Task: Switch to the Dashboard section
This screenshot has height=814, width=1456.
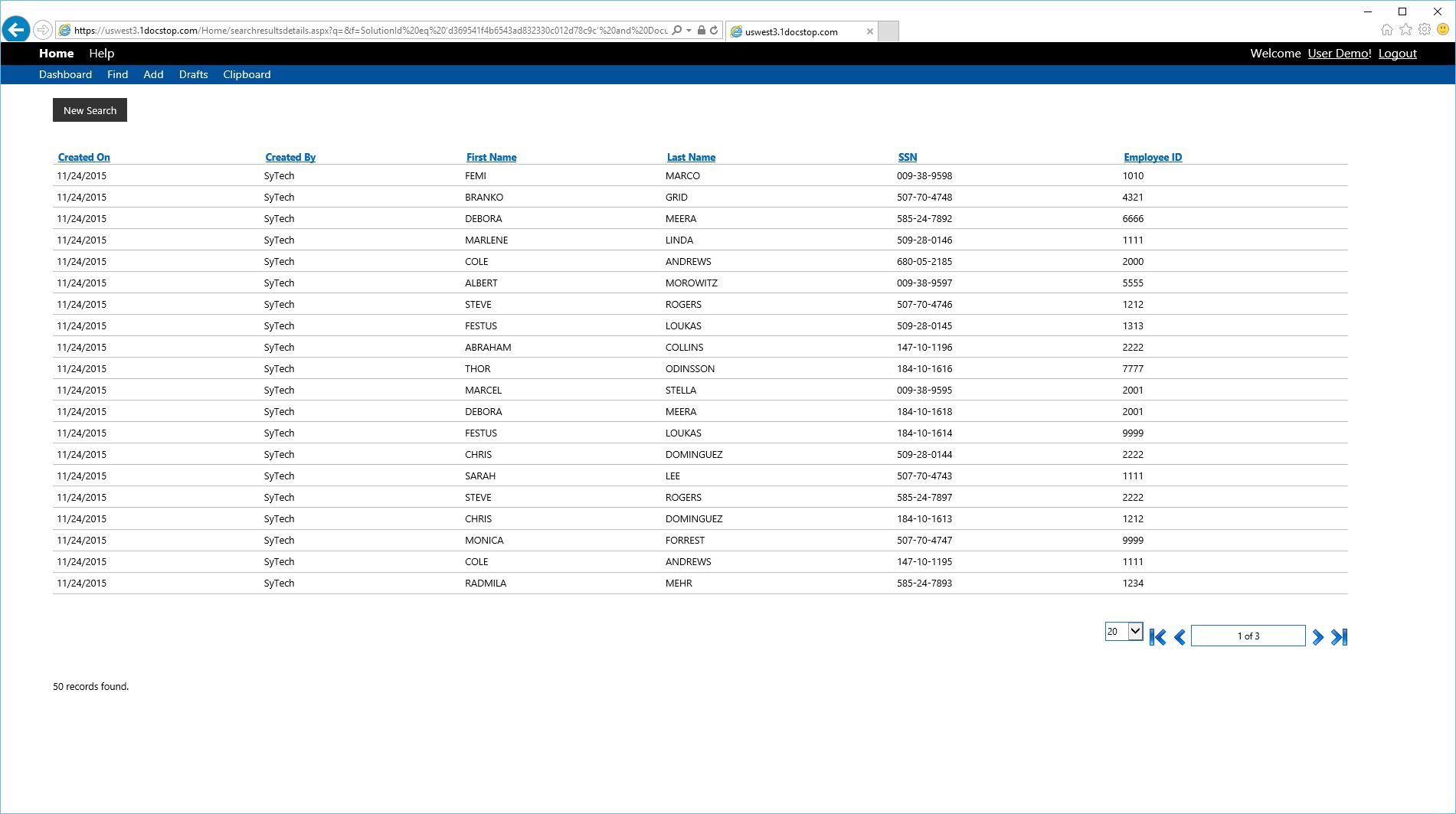Action: [x=65, y=74]
